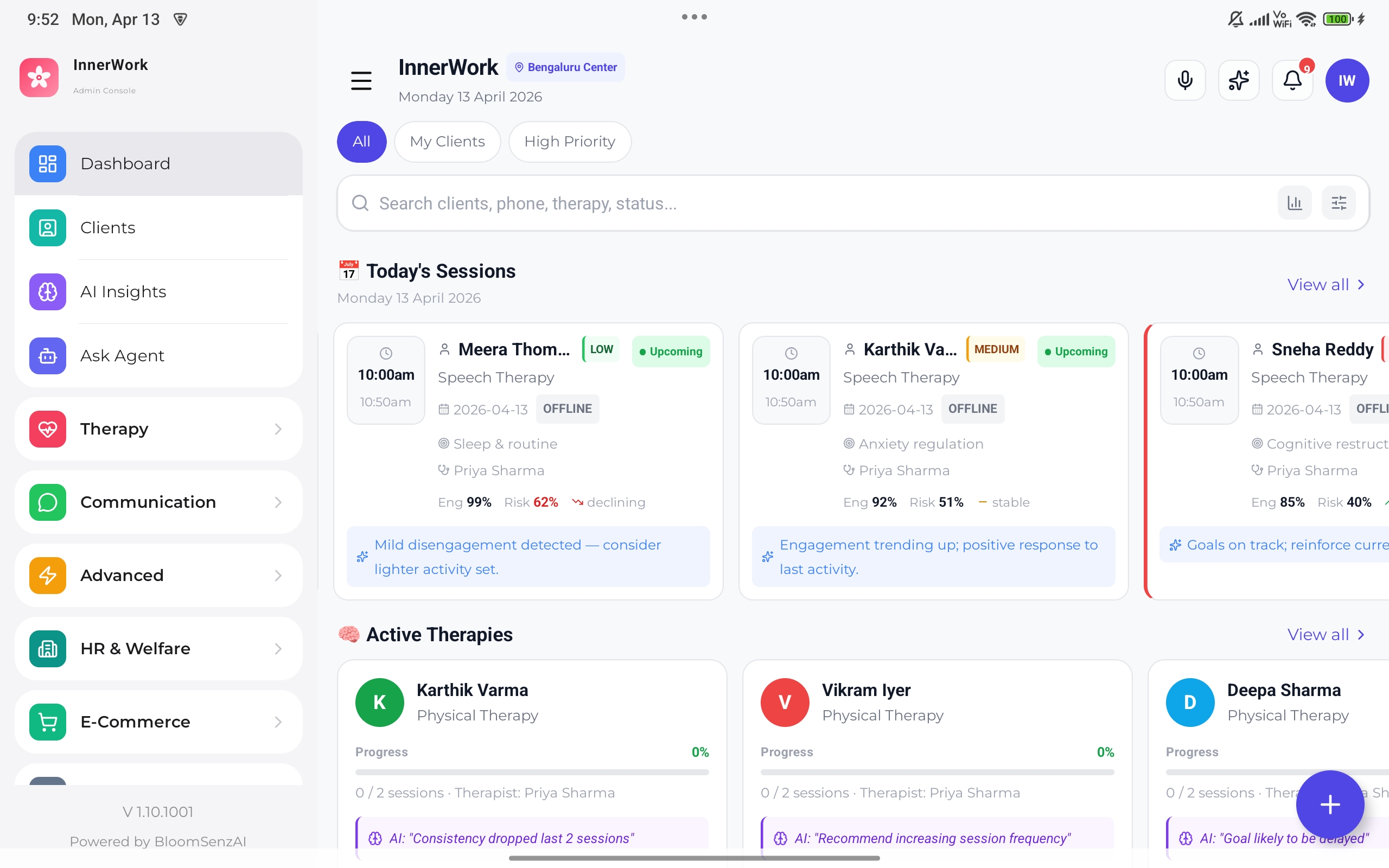Image resolution: width=1389 pixels, height=868 pixels.
Task: Switch the All filter off by selecting it
Action: tap(361, 141)
